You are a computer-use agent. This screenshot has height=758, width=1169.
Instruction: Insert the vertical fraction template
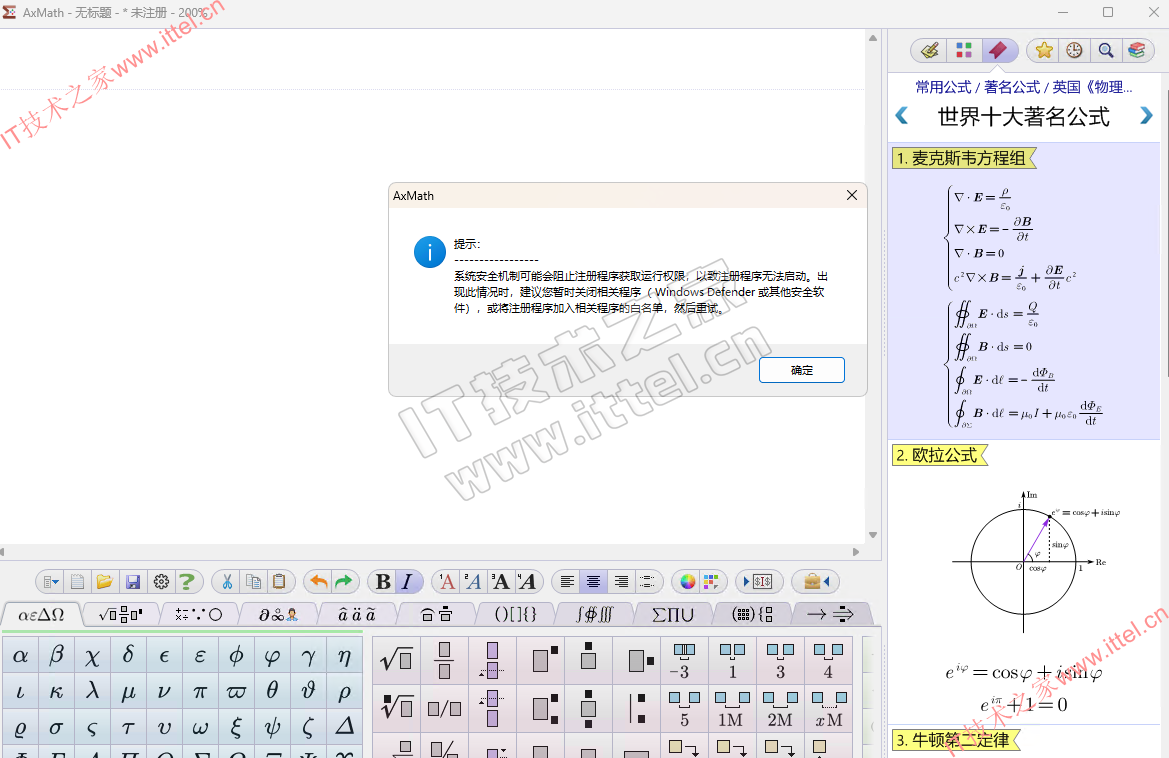(444, 660)
